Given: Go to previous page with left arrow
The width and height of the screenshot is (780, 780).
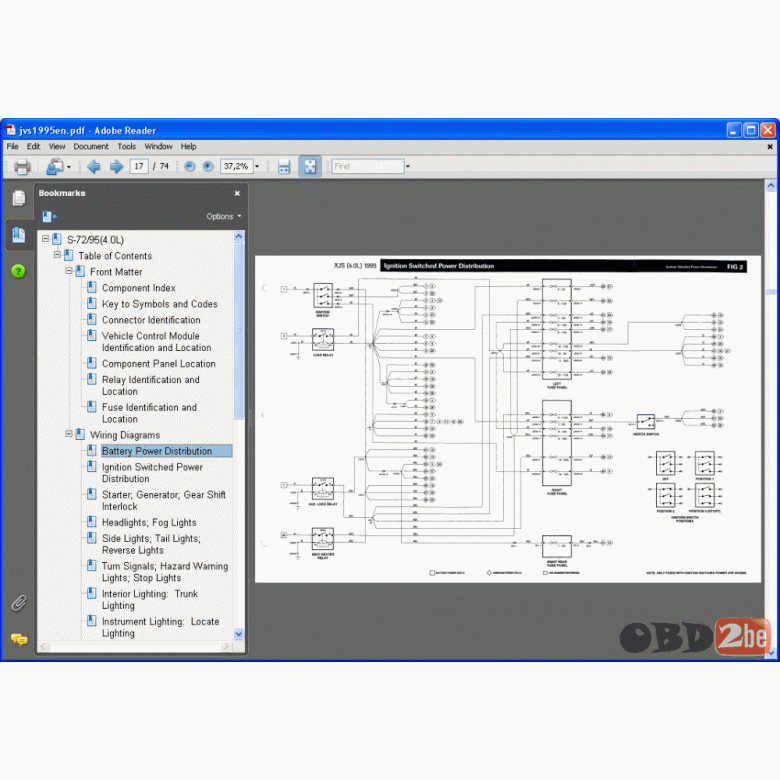Looking at the screenshot, I should click(94, 166).
